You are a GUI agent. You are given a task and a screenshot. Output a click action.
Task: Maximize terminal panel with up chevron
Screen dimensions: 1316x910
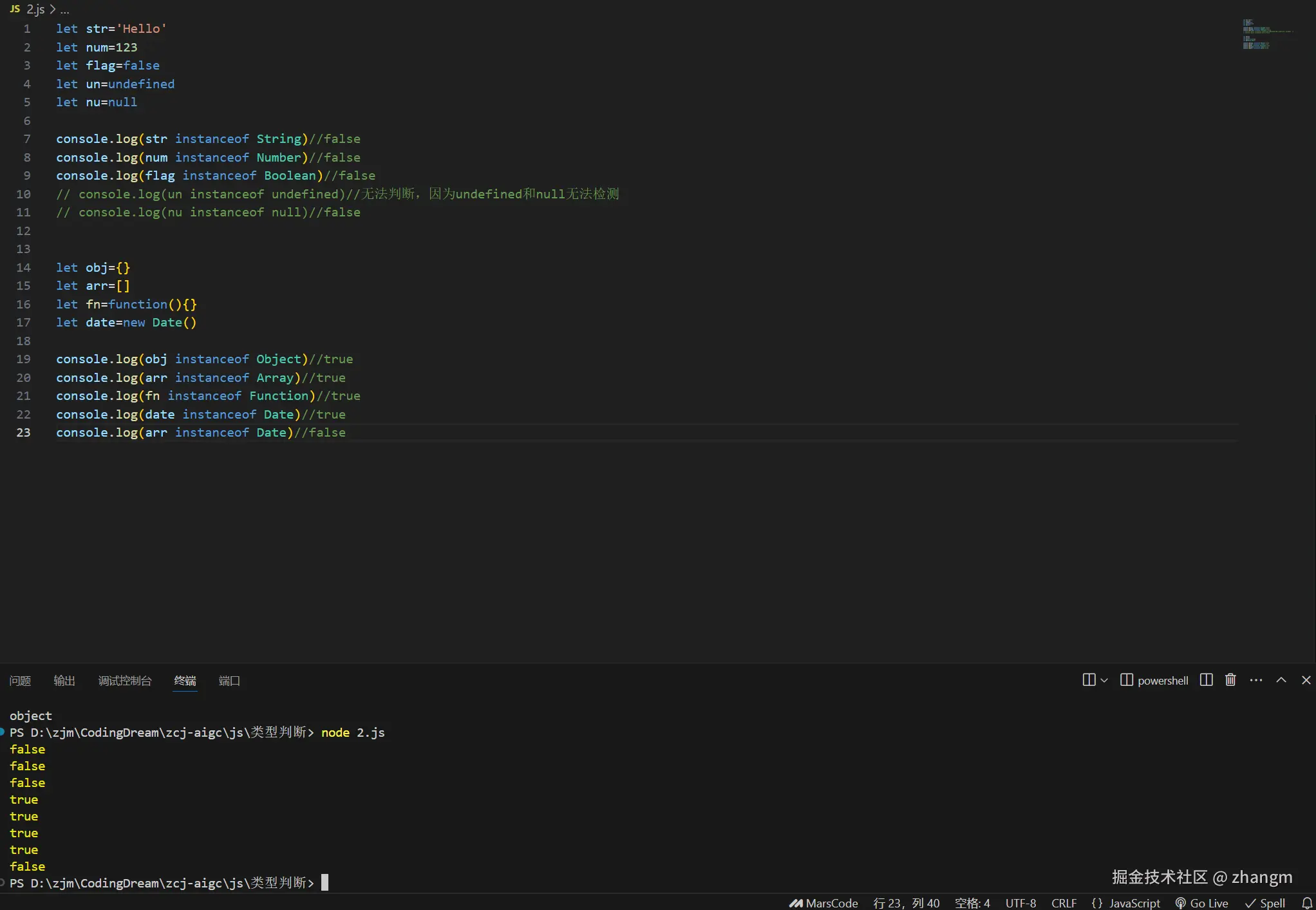point(1281,680)
